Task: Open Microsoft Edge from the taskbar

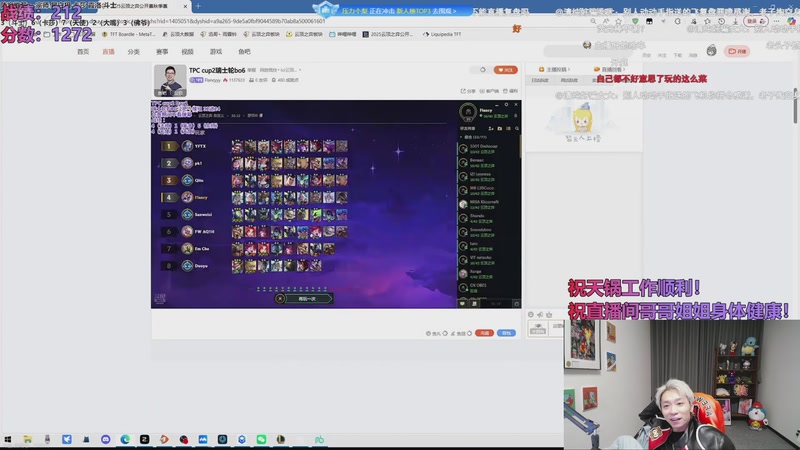Action: point(125,439)
